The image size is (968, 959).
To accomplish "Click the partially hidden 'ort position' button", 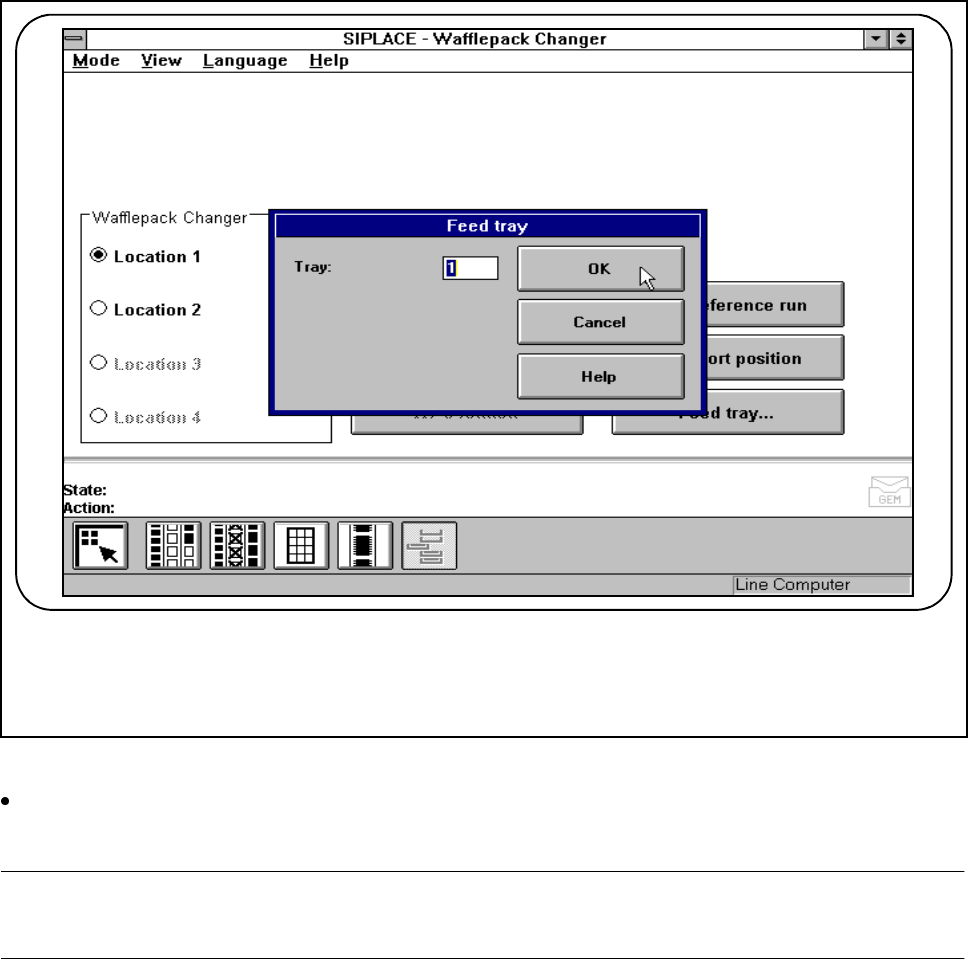I will tap(775, 358).
